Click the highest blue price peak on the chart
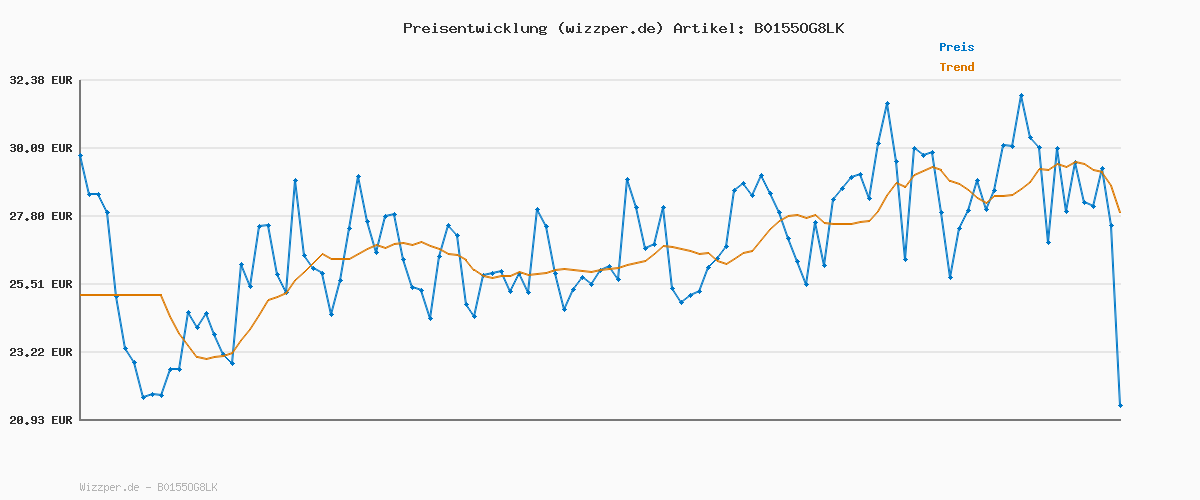This screenshot has height=500, width=1200. (x=1021, y=96)
